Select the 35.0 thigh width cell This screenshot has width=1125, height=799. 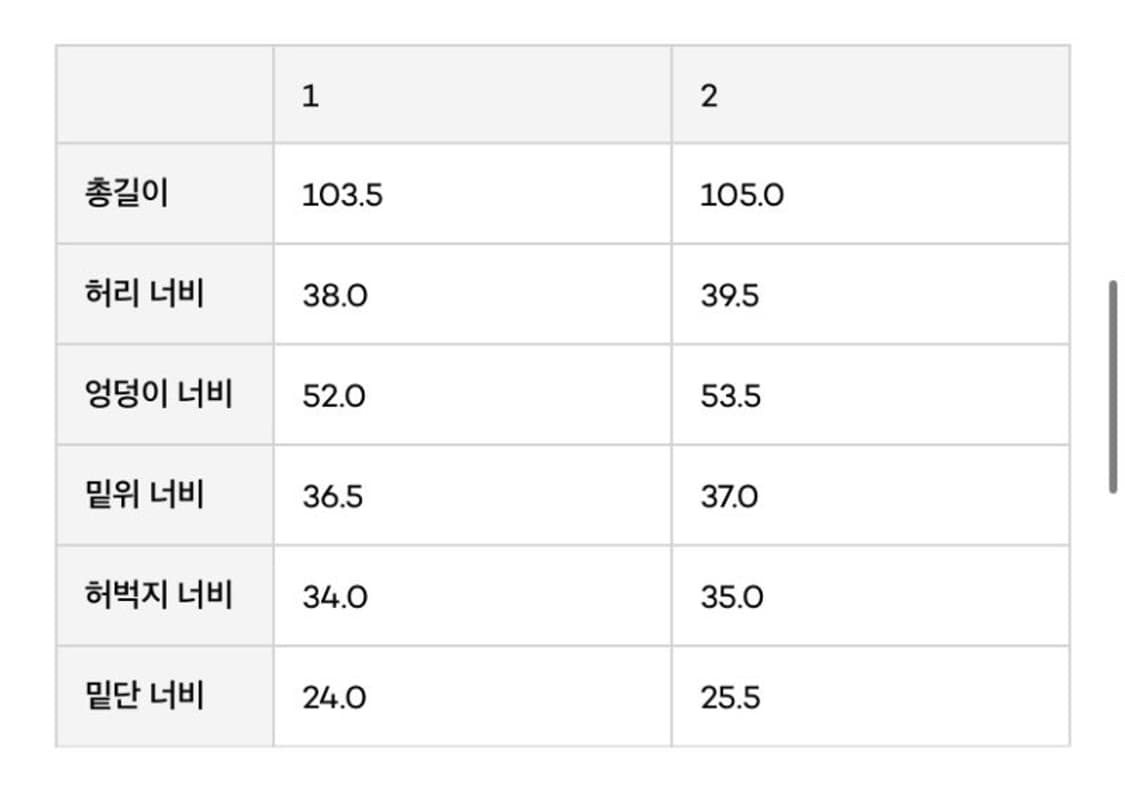click(732, 598)
